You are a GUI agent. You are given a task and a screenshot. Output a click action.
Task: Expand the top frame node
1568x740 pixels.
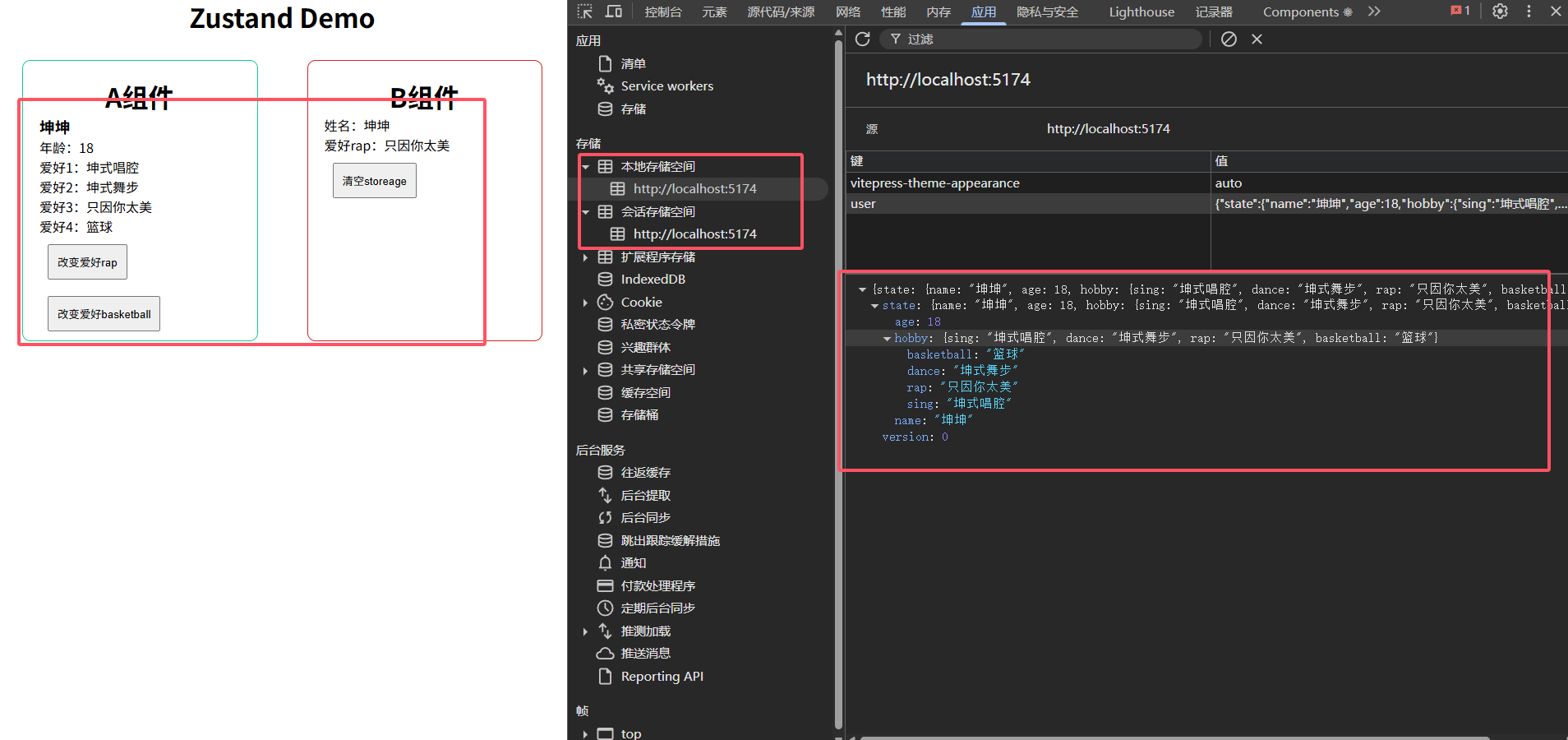(x=585, y=733)
